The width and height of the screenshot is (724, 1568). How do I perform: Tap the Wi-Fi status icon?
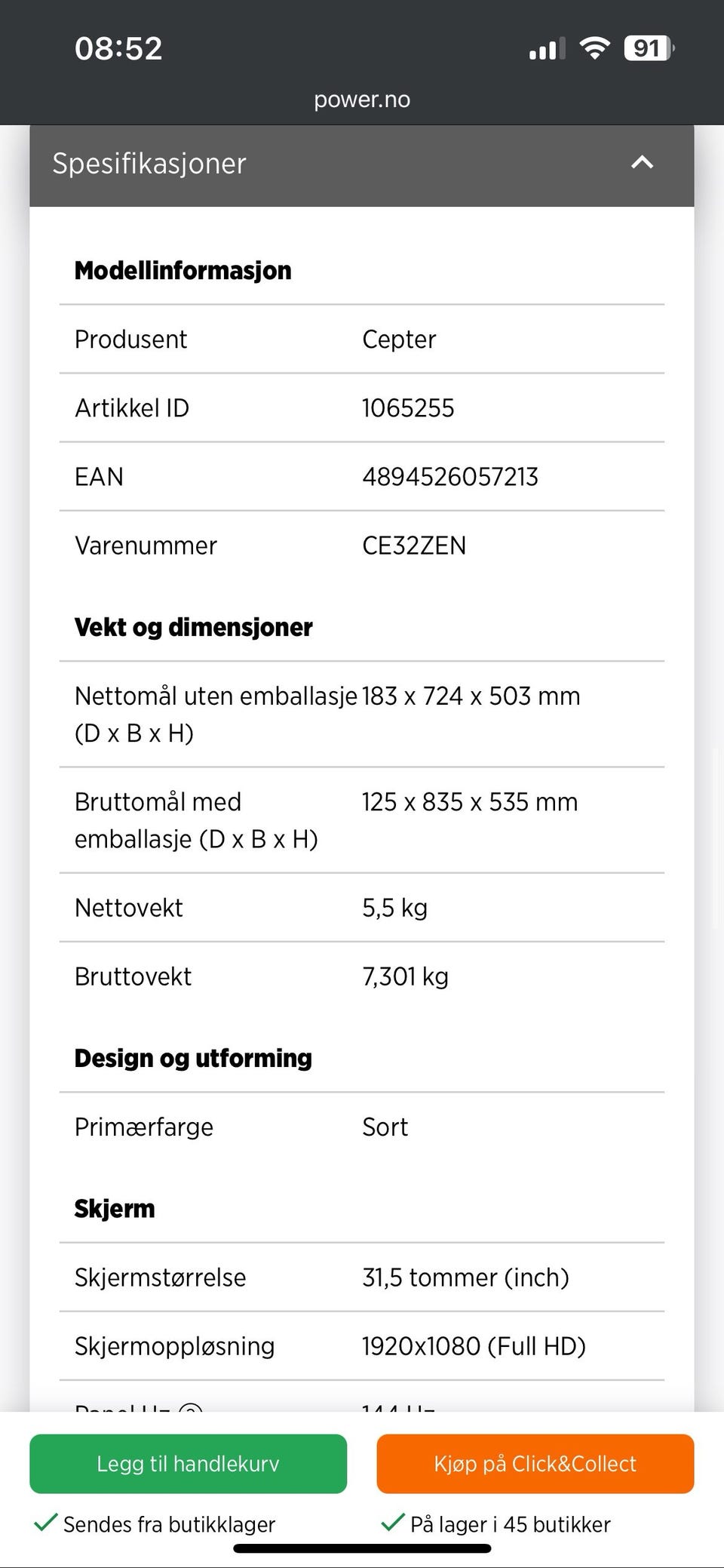594,48
